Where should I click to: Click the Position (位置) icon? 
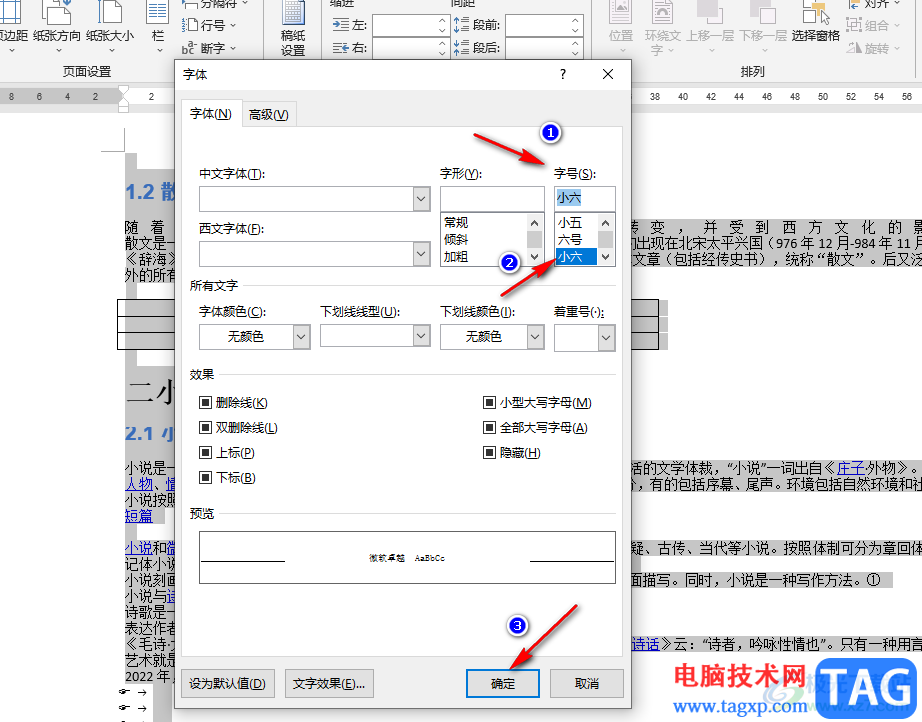coord(621,28)
